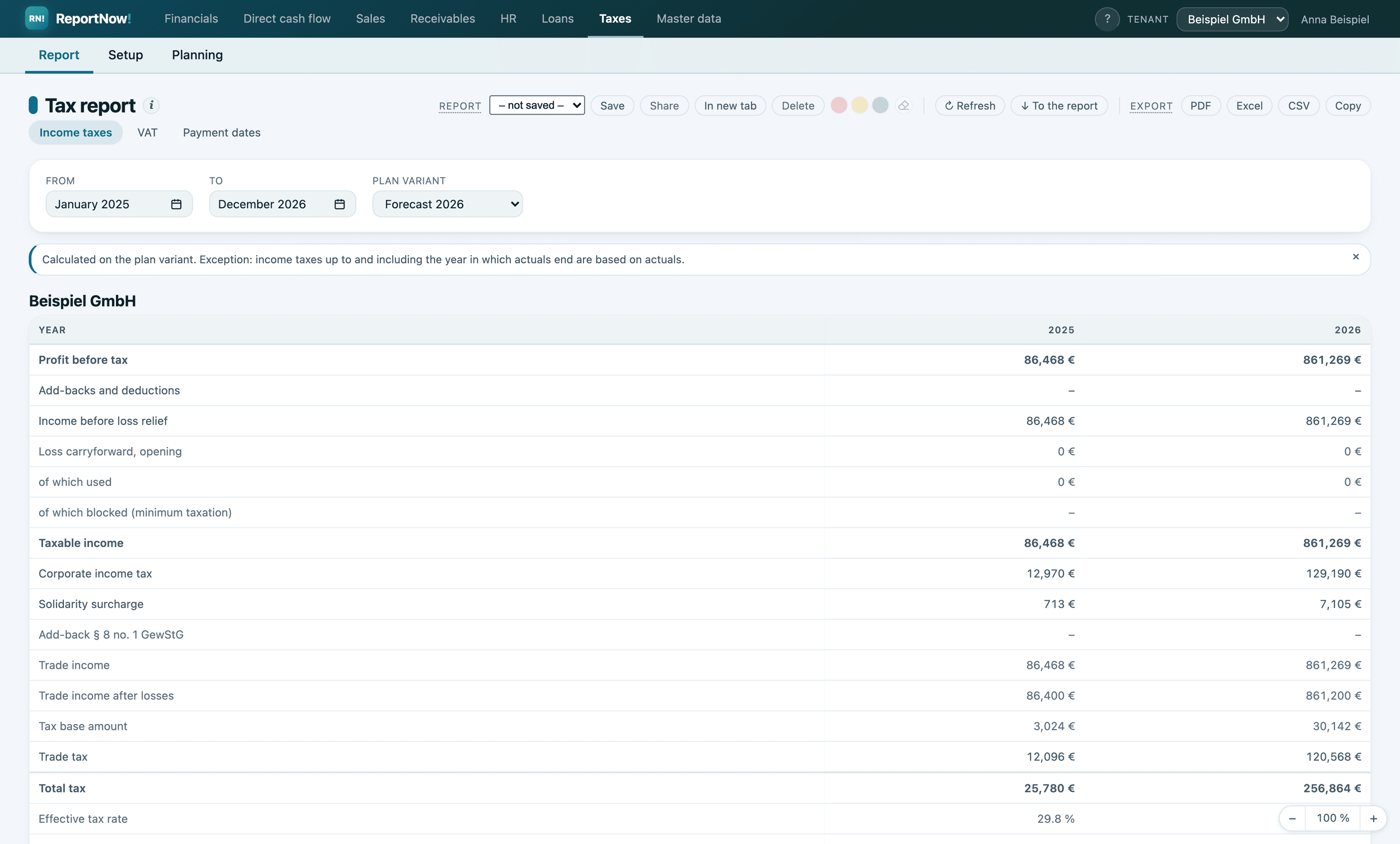Image resolution: width=1400 pixels, height=844 pixels.
Task: Click the December 2026 To date field
Action: pyautogui.click(x=283, y=204)
